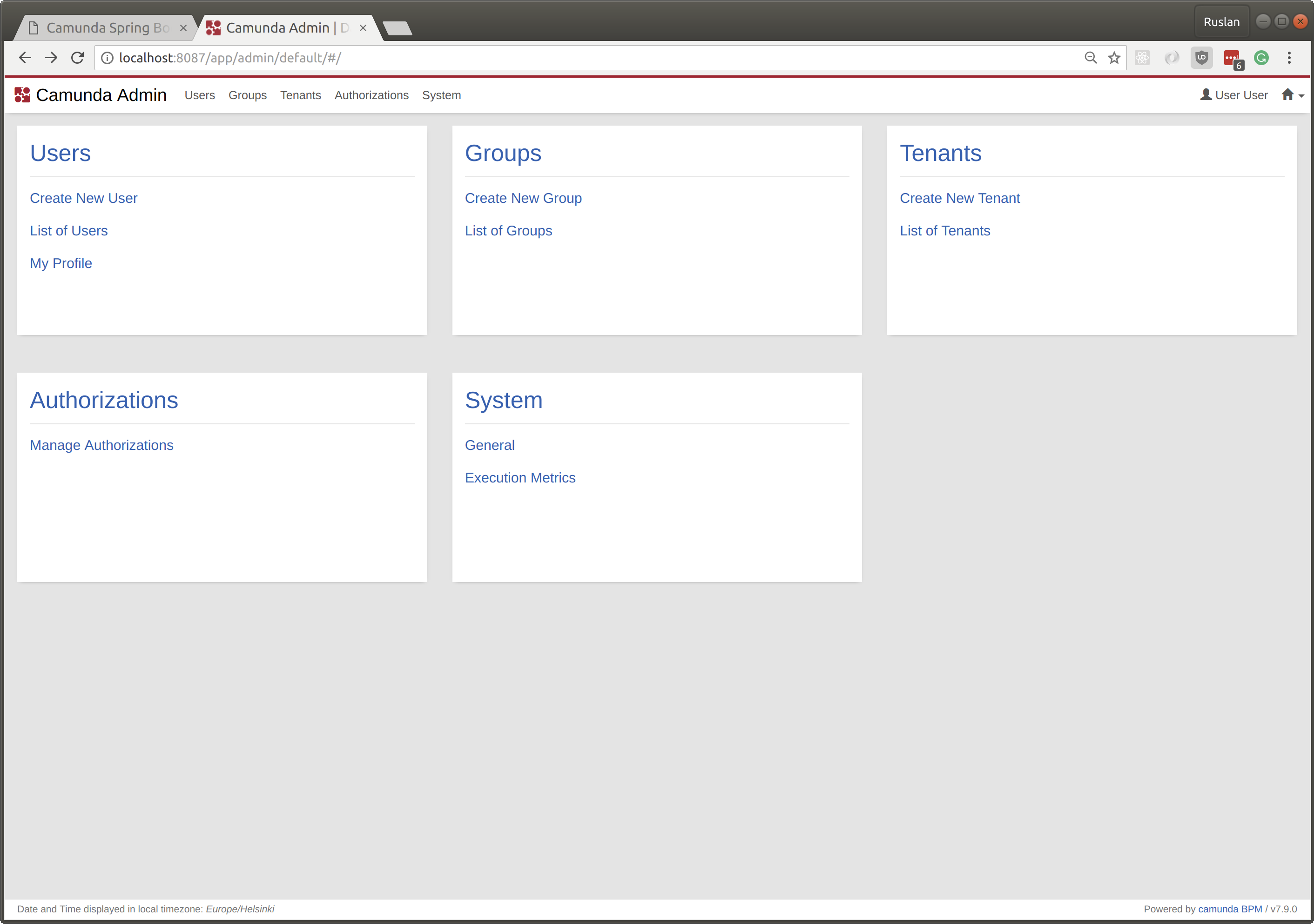The width and height of the screenshot is (1314, 924).
Task: Click the User User profile icon
Action: [1205, 95]
